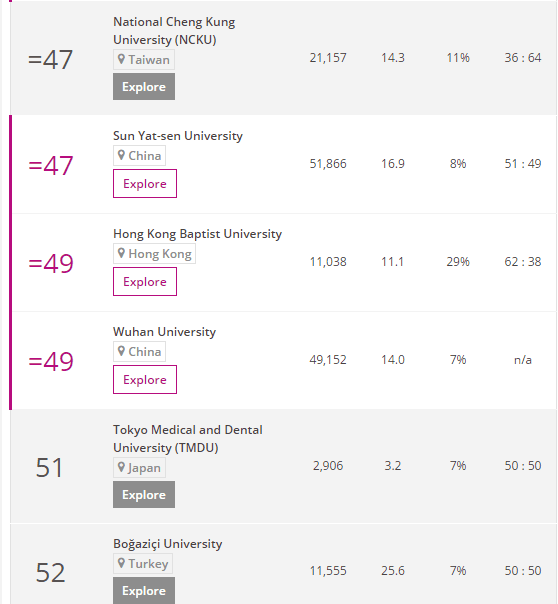Image resolution: width=558 pixels, height=604 pixels.
Task: Open the Wuhan University name link
Action: pos(164,332)
